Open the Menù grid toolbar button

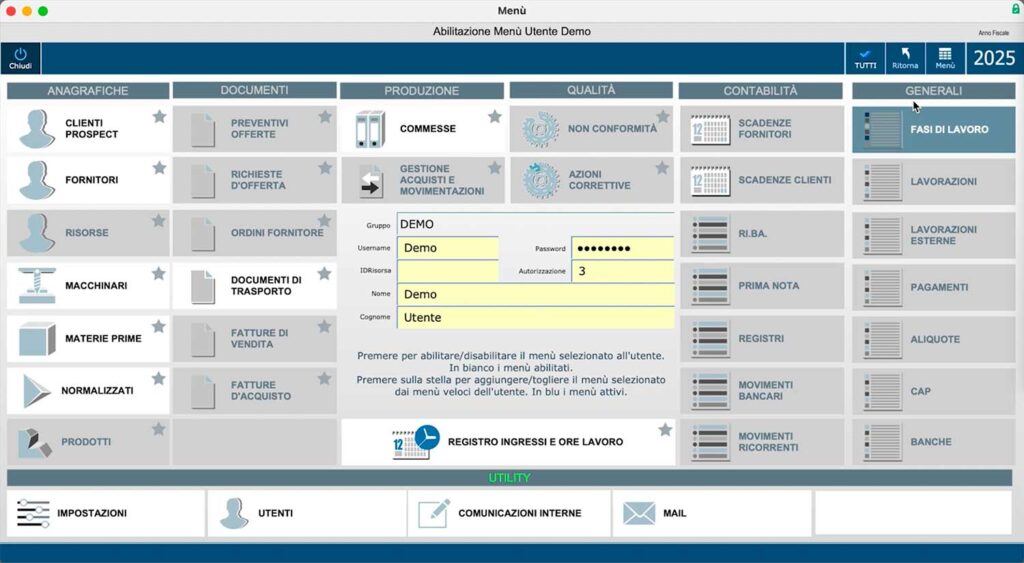pyautogui.click(x=945, y=58)
